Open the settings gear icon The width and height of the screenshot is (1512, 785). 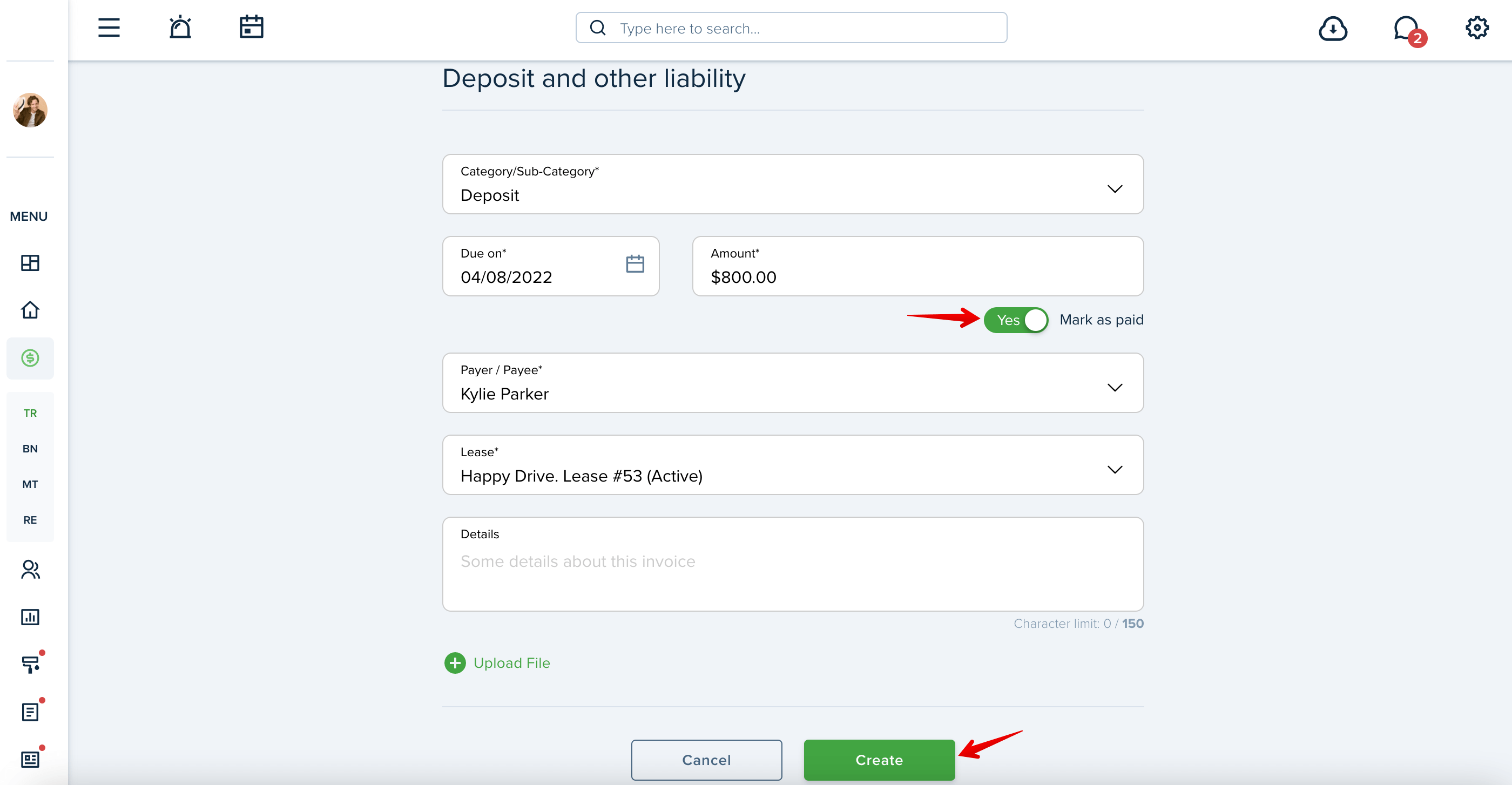1477,28
